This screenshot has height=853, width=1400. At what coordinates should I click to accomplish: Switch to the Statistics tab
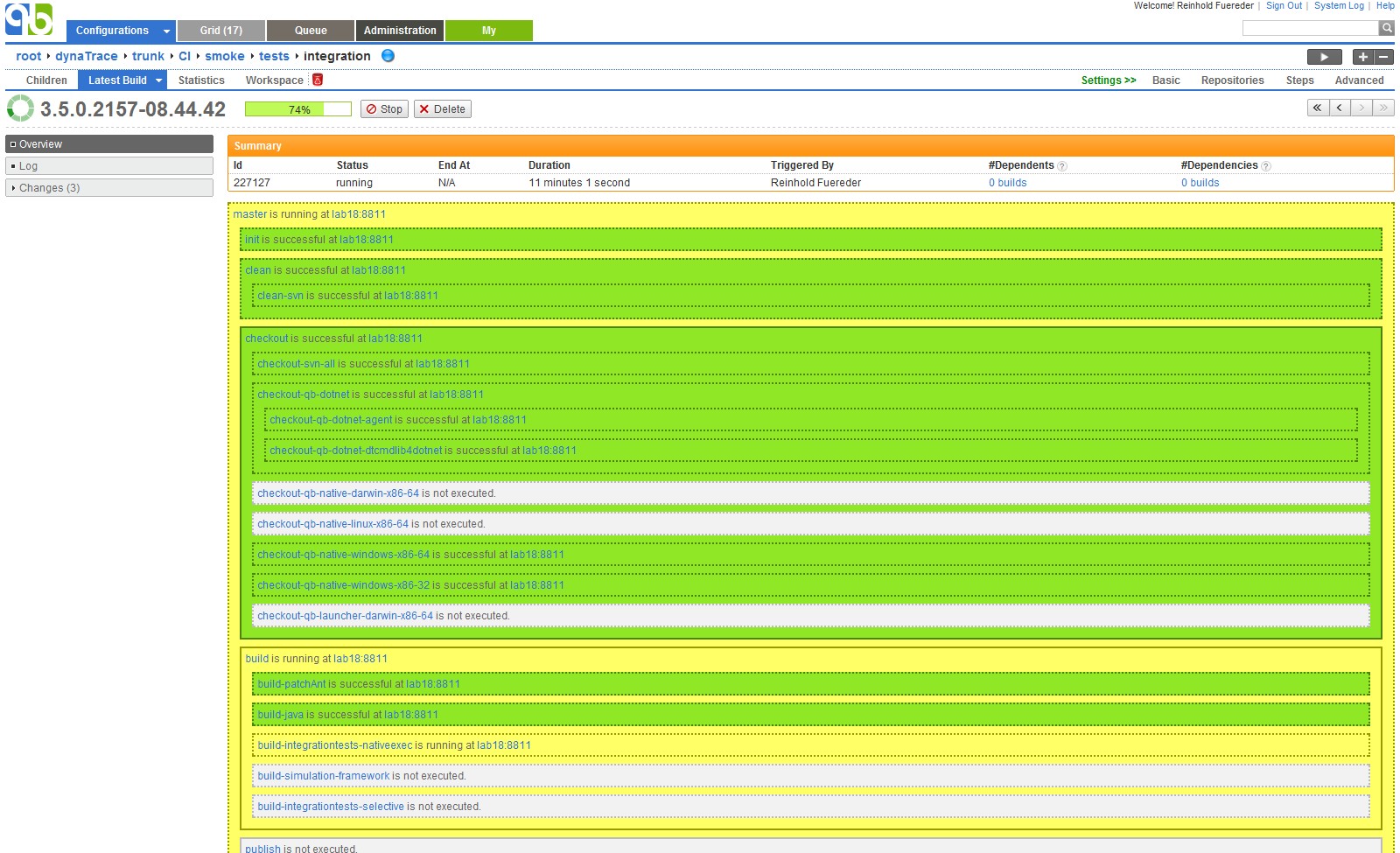(201, 80)
